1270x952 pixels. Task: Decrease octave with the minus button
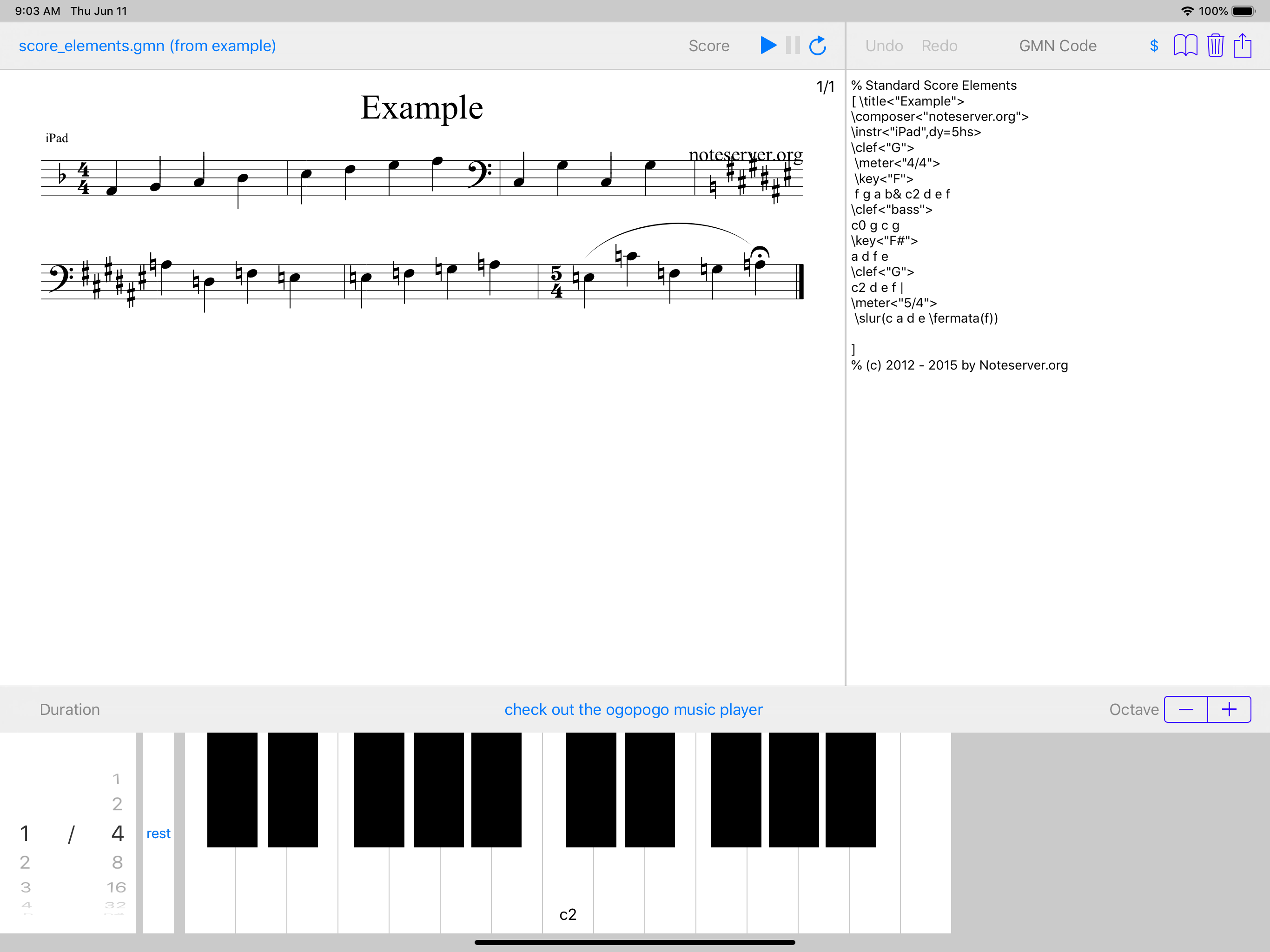(x=1185, y=710)
